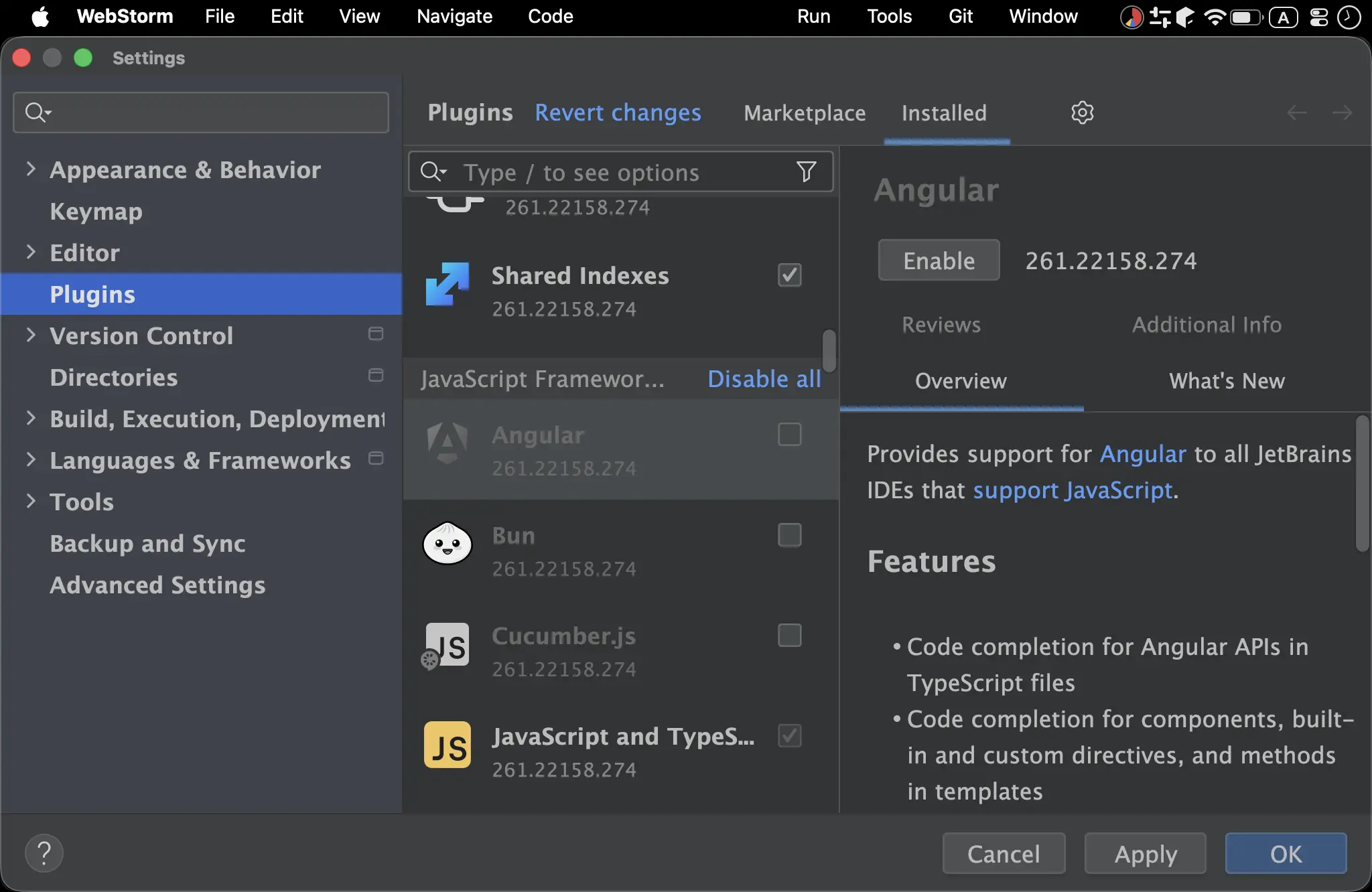
Task: Check the Angular plugin checkbox
Action: click(x=790, y=434)
